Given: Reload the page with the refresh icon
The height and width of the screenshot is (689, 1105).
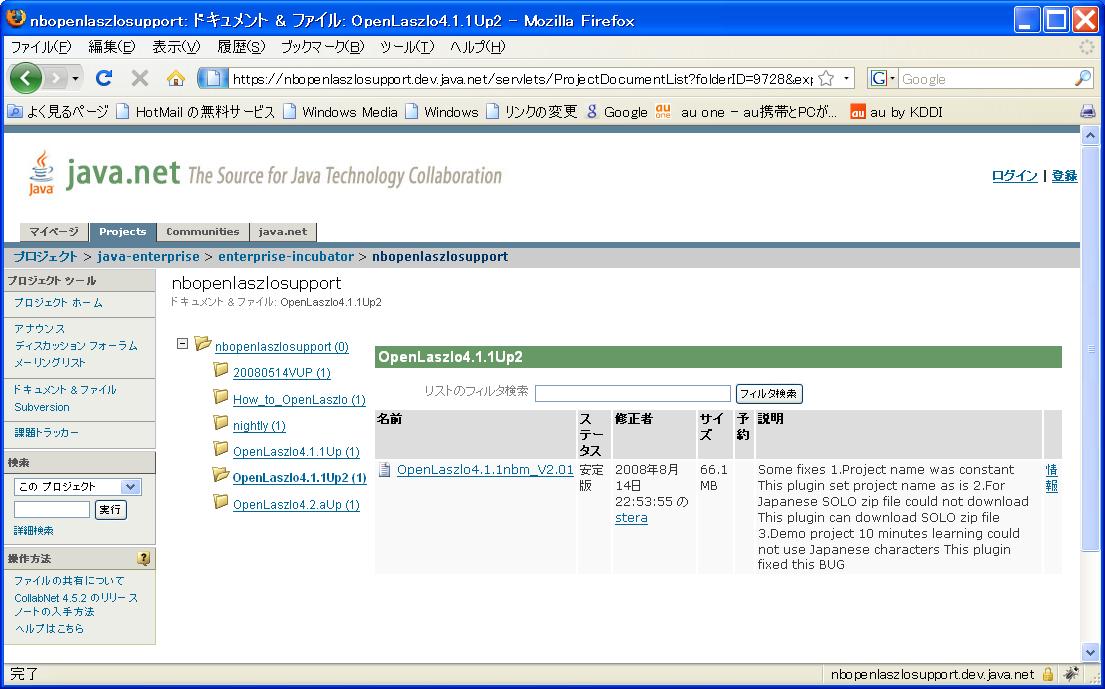Looking at the screenshot, I should (104, 77).
